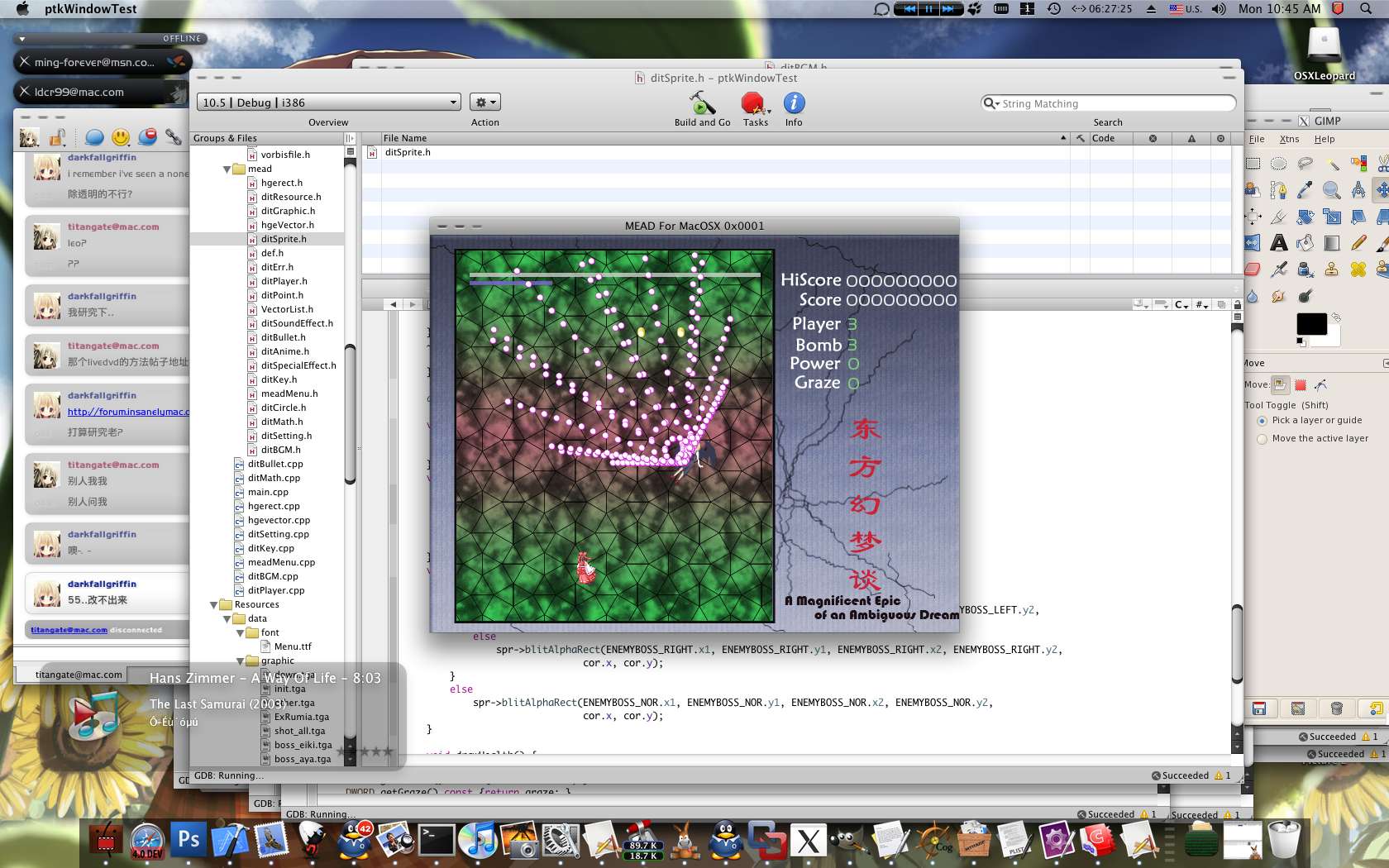The width and height of the screenshot is (1389, 868).
Task: Select ming-forever@msn.com chat tab
Action: 103,62
